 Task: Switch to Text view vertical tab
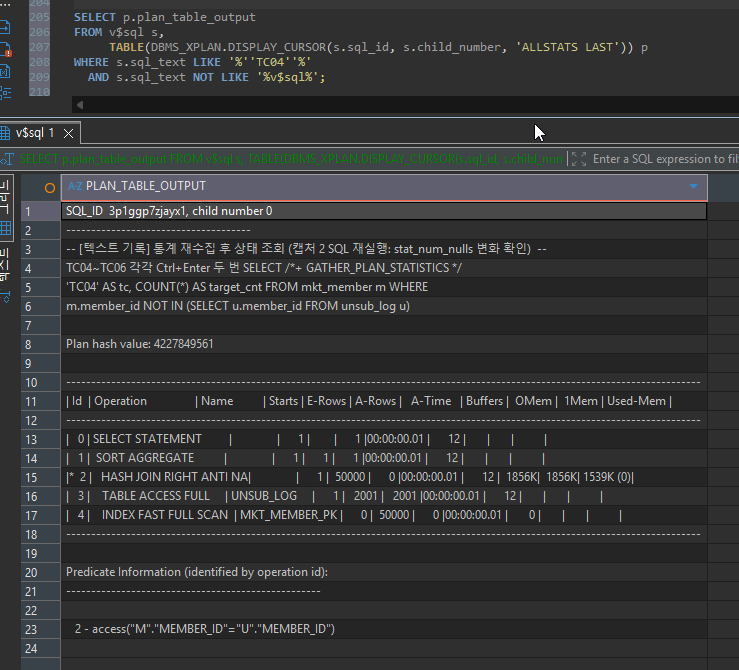[x=5, y=264]
